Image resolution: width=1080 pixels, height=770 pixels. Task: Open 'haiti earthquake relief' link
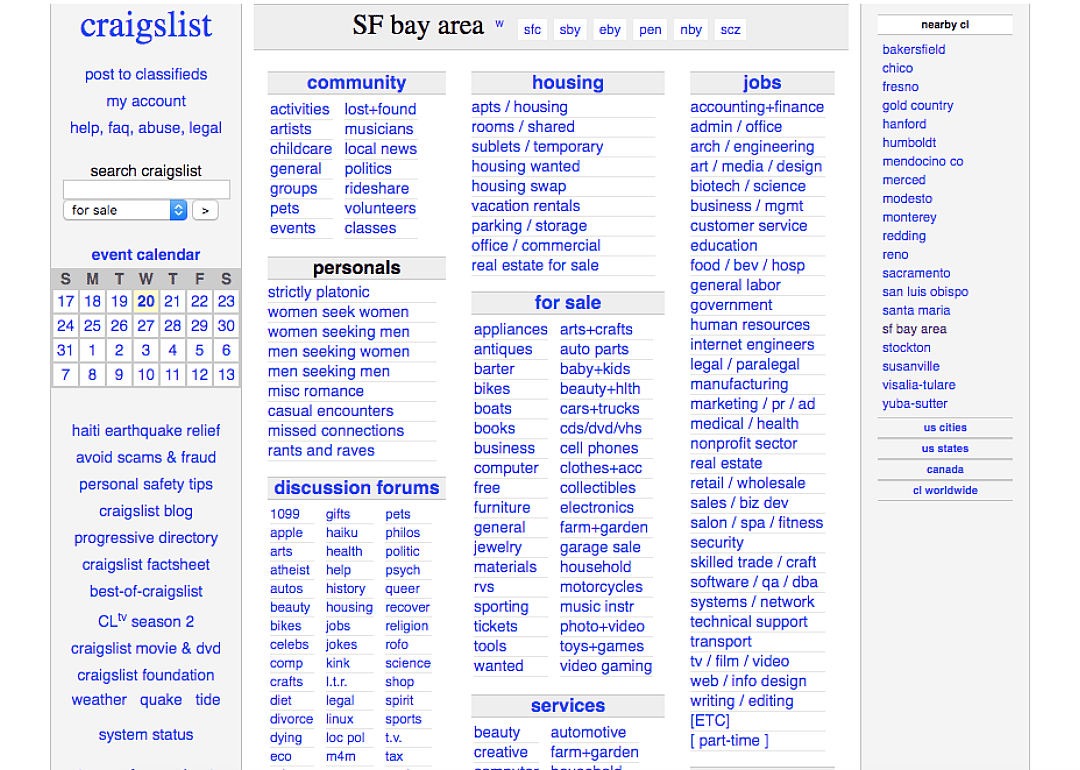(146, 431)
